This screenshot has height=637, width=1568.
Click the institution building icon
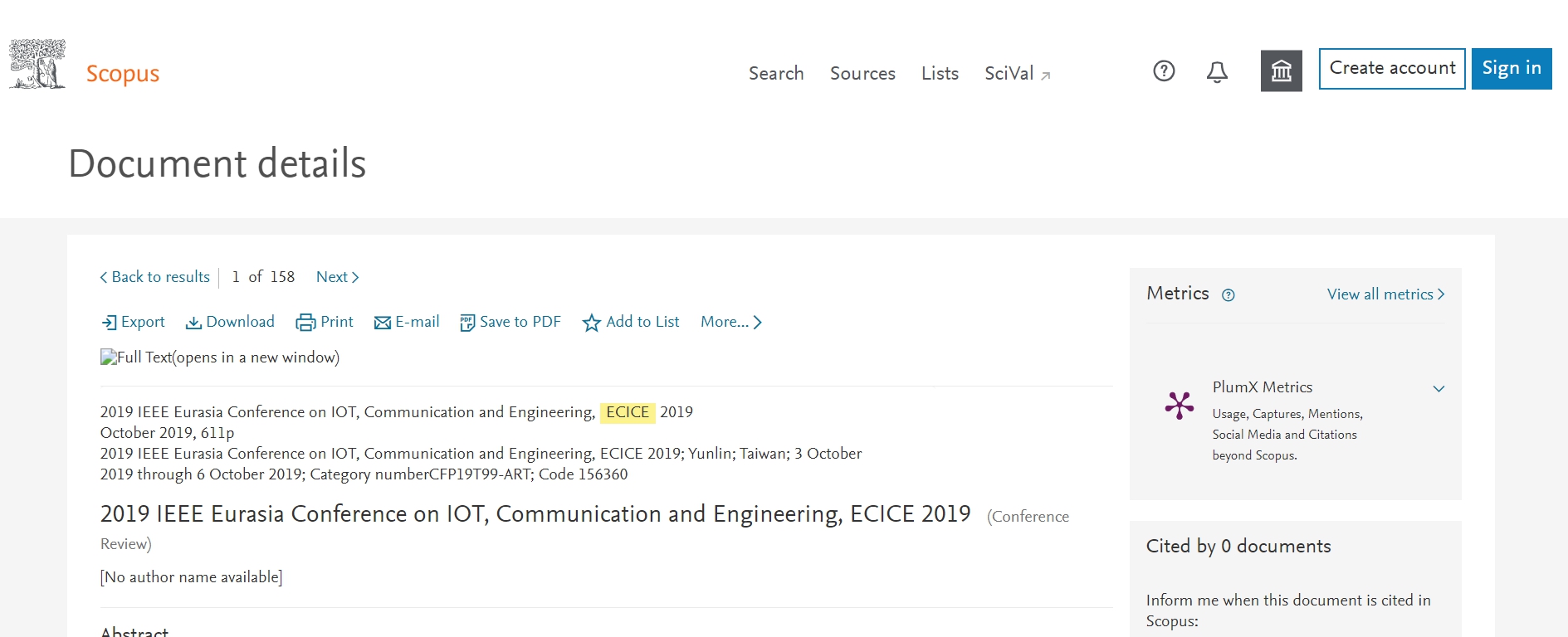tap(1282, 71)
